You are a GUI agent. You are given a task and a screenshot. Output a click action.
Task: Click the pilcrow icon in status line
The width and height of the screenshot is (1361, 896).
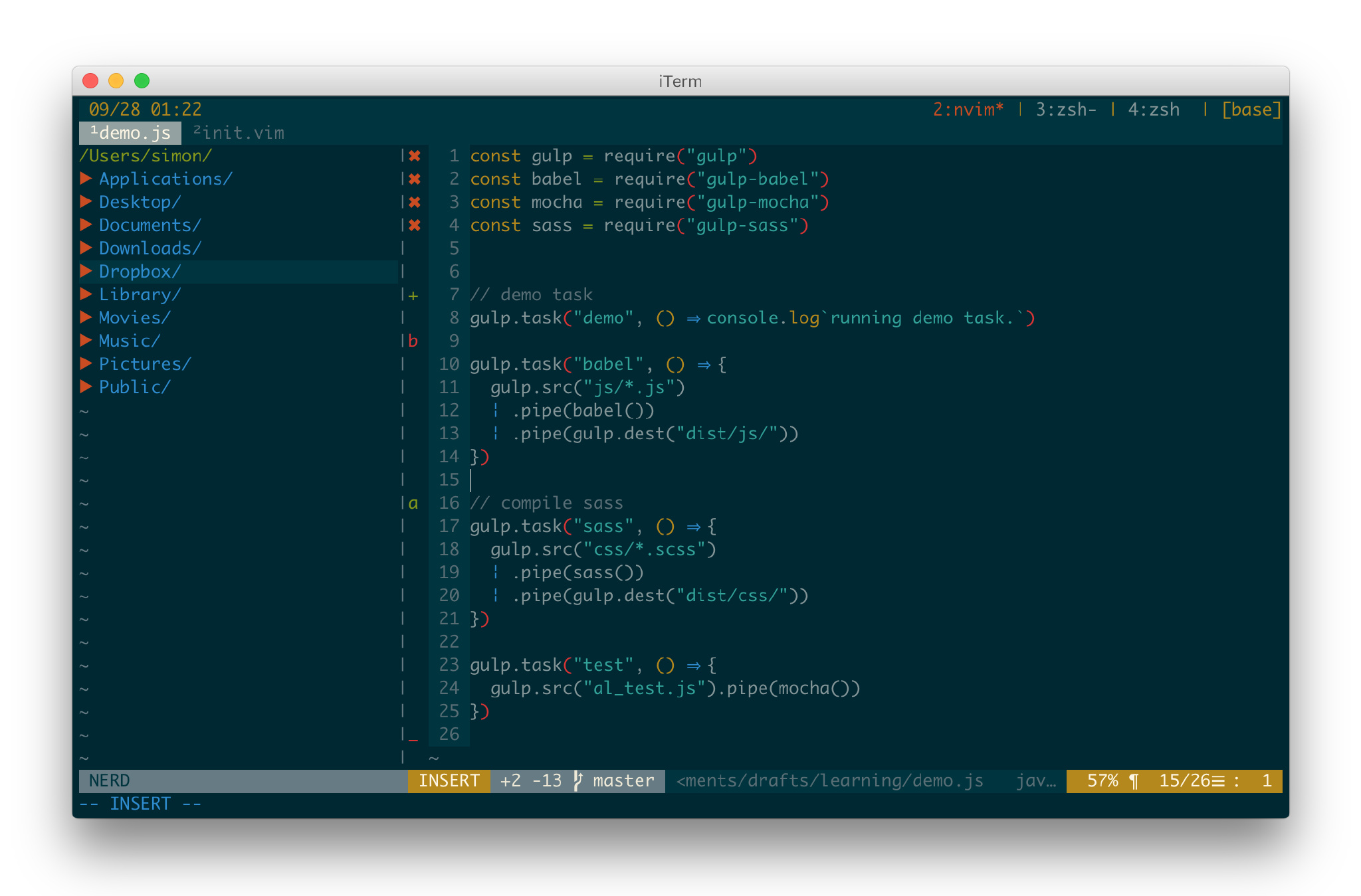point(1134,781)
